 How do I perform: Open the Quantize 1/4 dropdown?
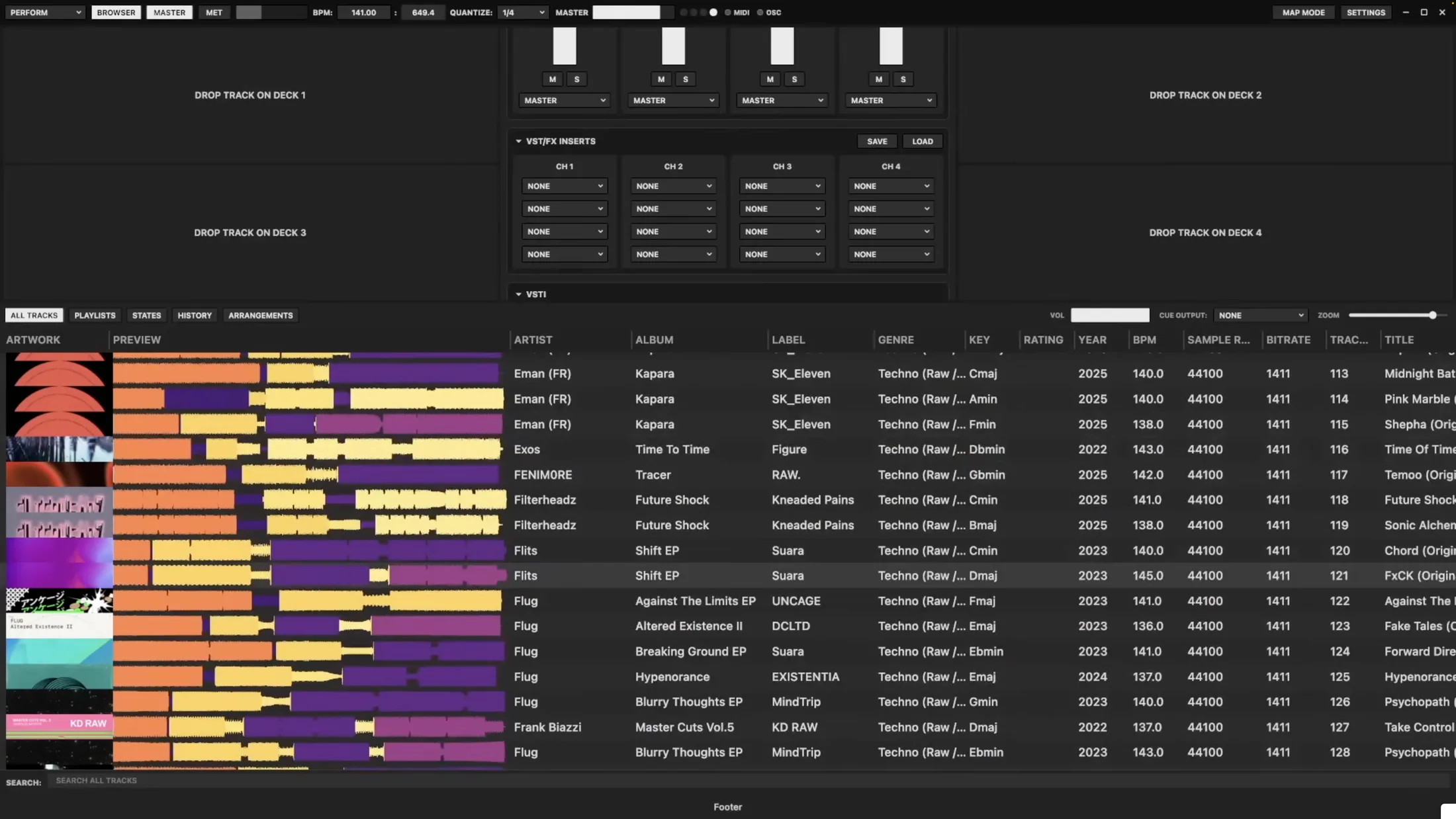pos(522,13)
